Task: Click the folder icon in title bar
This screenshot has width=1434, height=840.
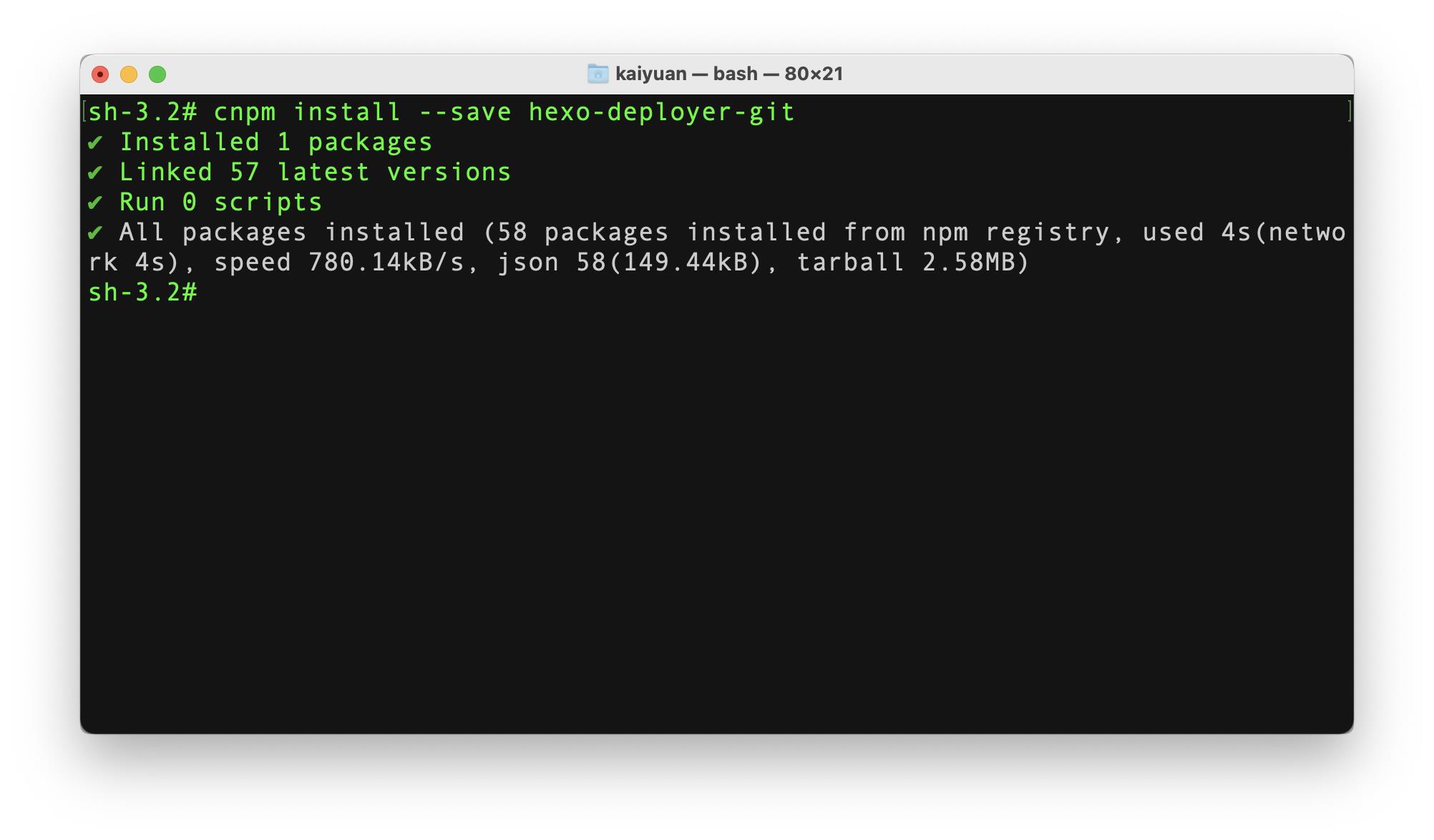Action: click(596, 72)
